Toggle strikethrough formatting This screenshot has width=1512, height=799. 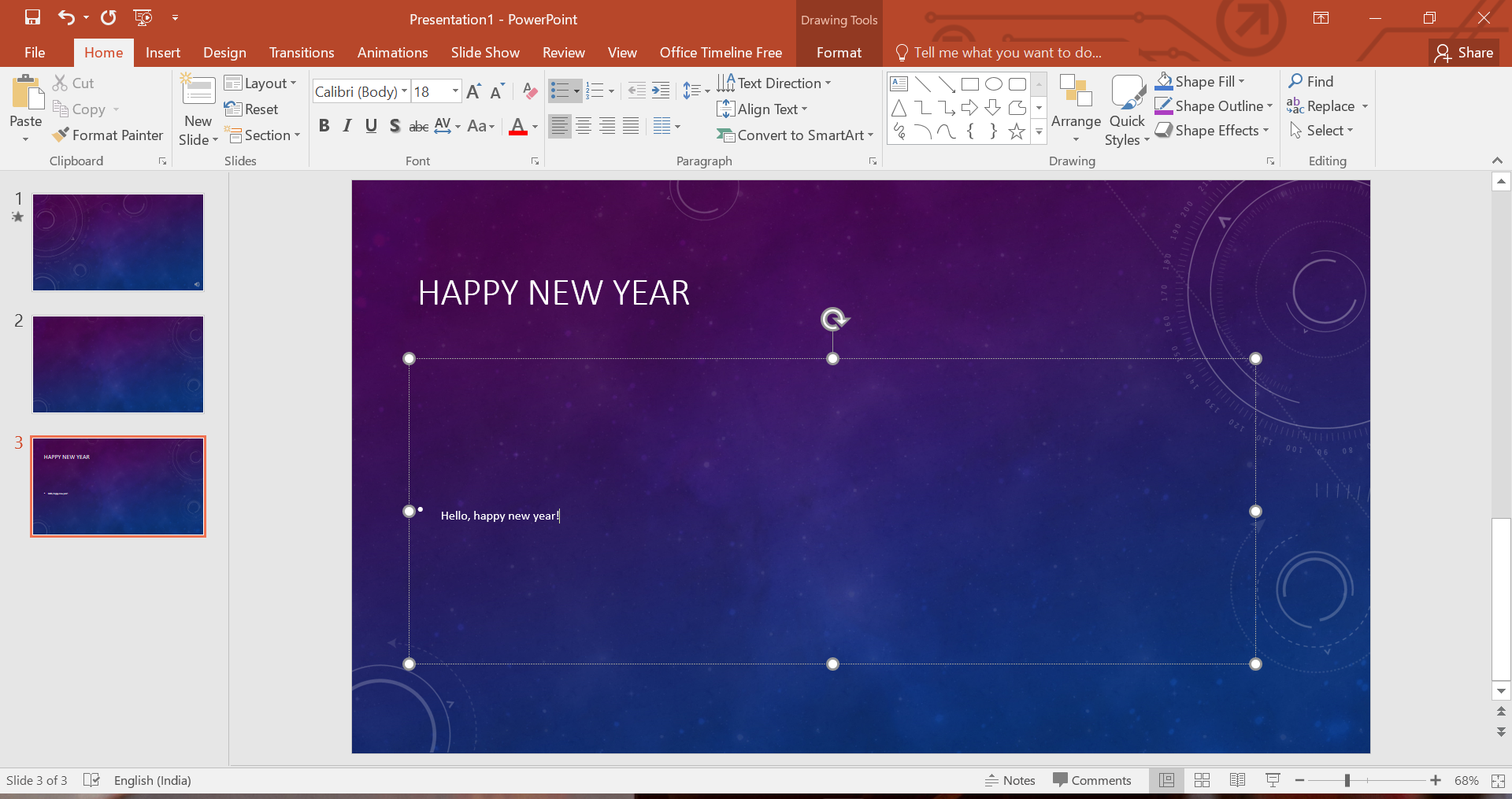click(419, 126)
